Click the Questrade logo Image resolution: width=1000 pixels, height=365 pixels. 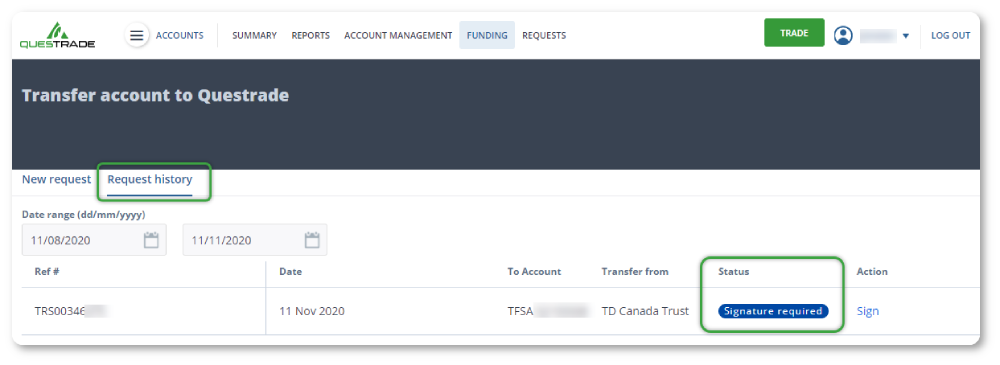(57, 35)
